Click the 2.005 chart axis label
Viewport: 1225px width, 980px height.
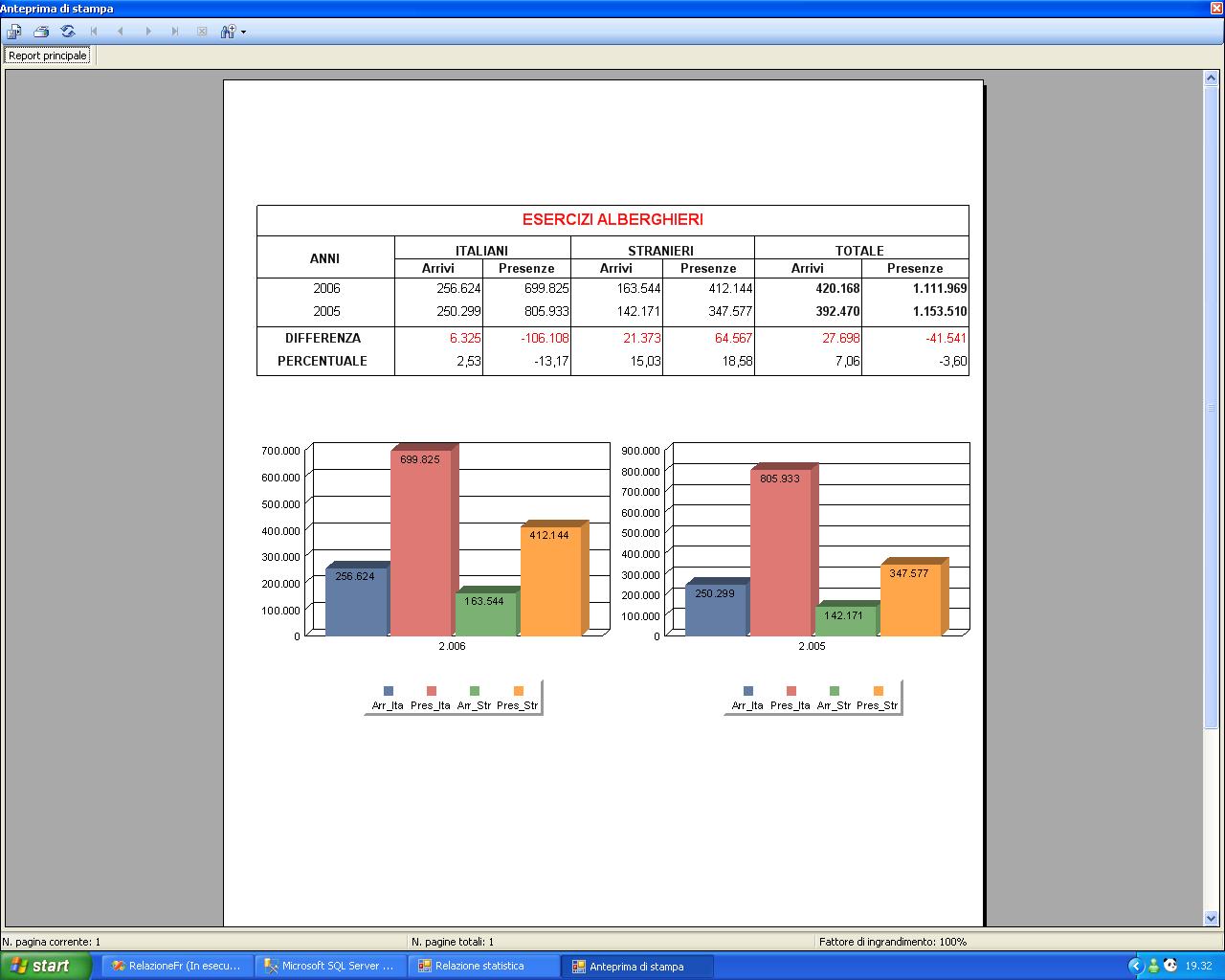[812, 647]
